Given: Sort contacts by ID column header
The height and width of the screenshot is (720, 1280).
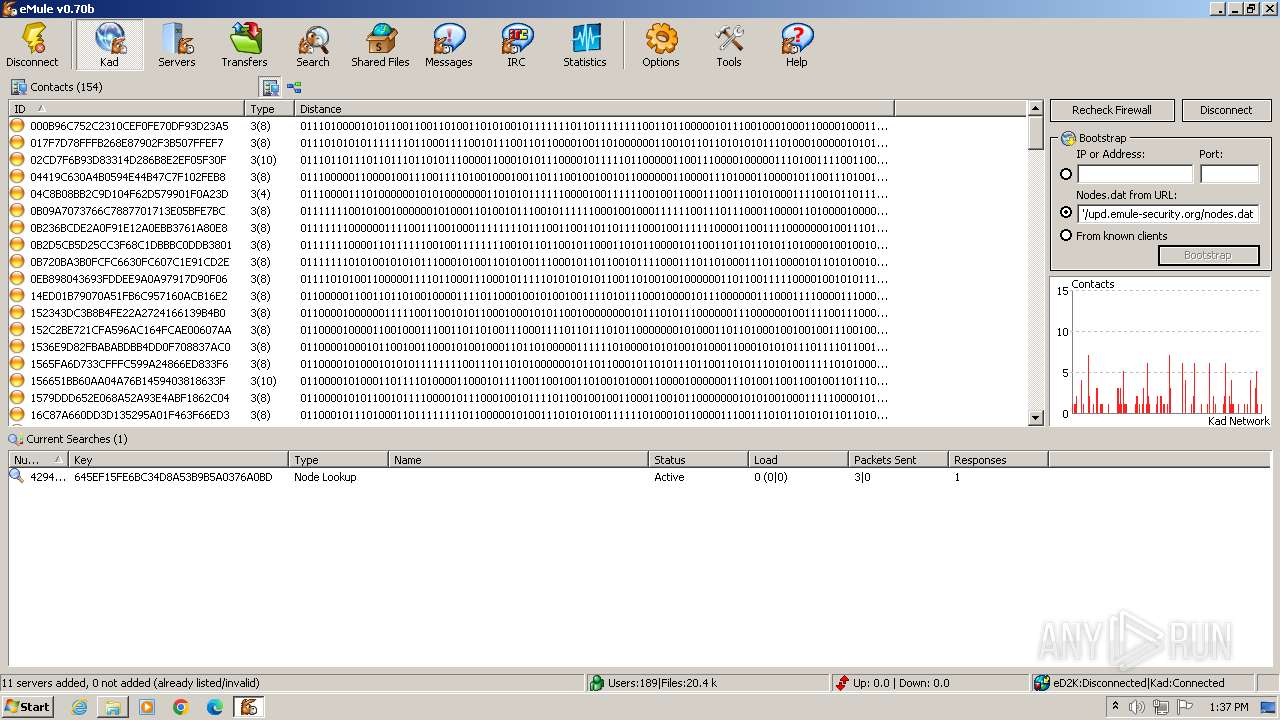Looking at the screenshot, I should coord(127,108).
